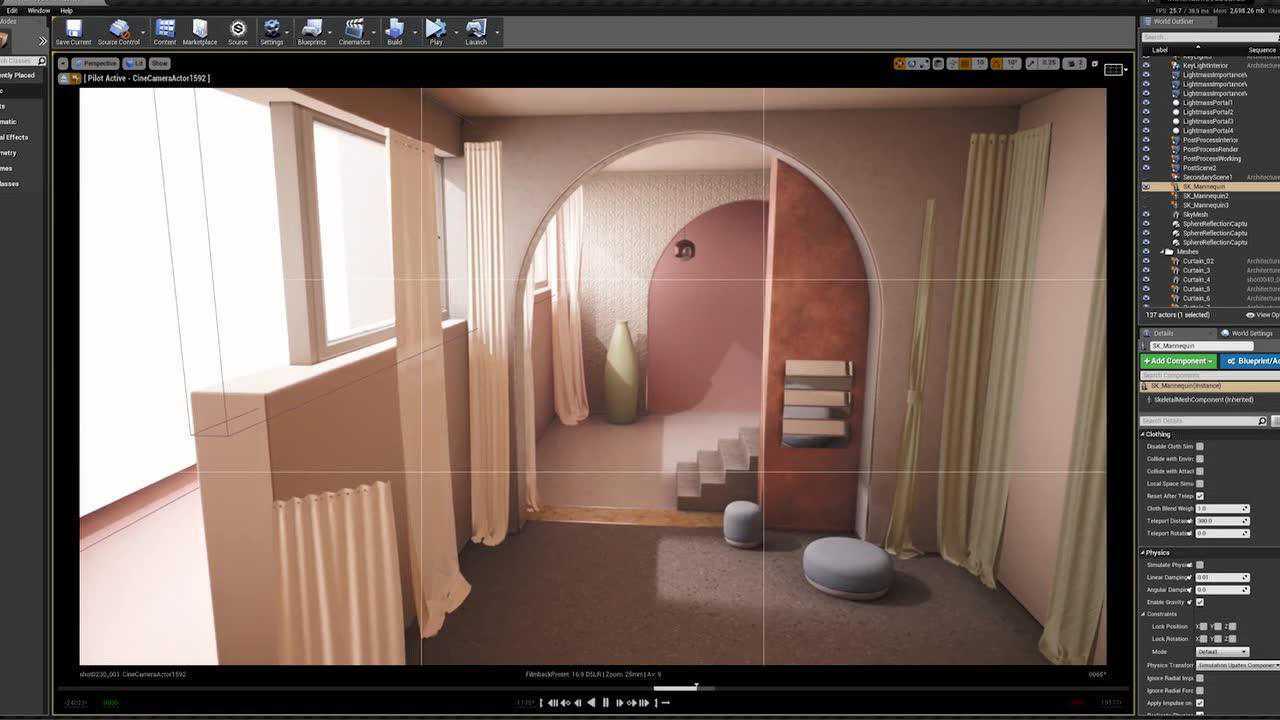Maximize or restore the viewport
Image resolution: width=1280 pixels, height=720 pixels.
pos(1095,63)
